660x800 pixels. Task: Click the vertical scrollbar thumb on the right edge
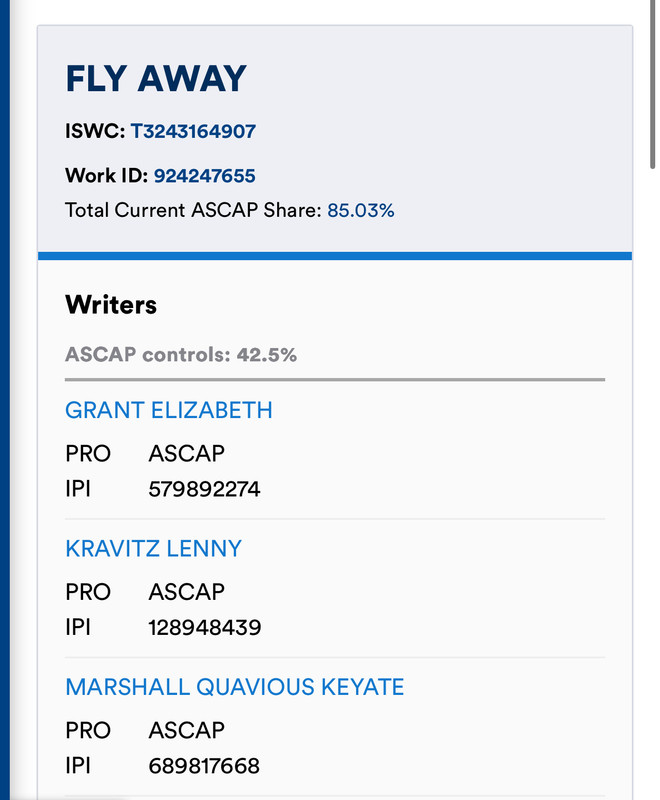652,84
